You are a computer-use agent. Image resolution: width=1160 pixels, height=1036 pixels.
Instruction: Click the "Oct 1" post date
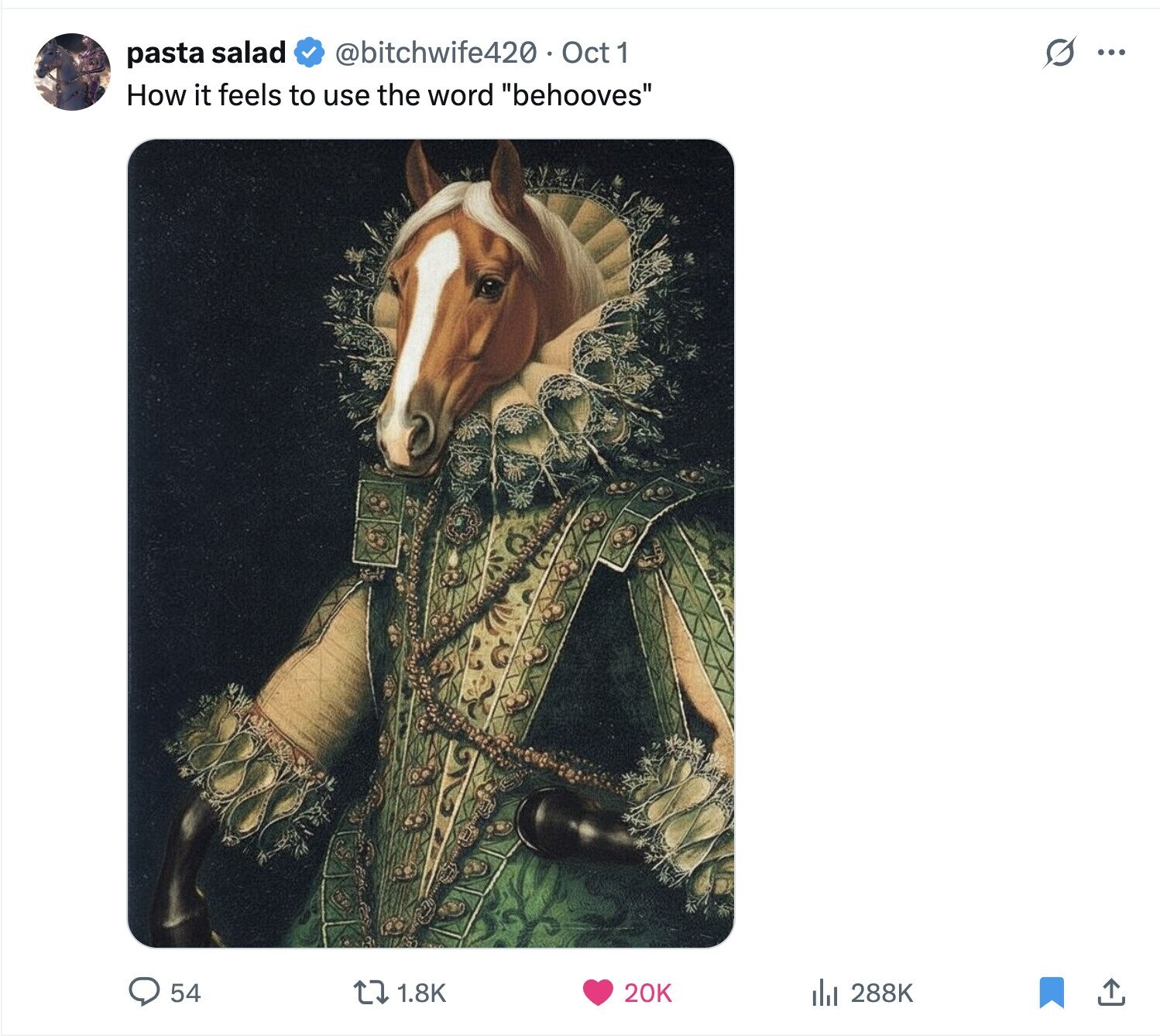pyautogui.click(x=595, y=53)
